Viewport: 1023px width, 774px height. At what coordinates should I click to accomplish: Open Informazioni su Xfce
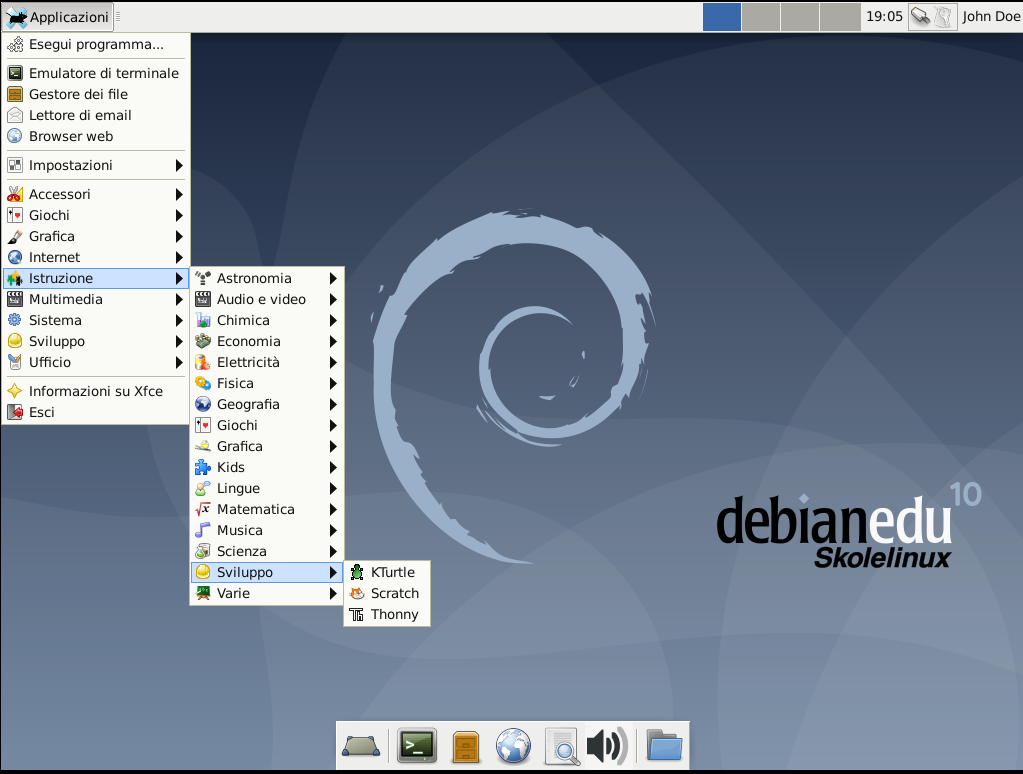(x=96, y=391)
